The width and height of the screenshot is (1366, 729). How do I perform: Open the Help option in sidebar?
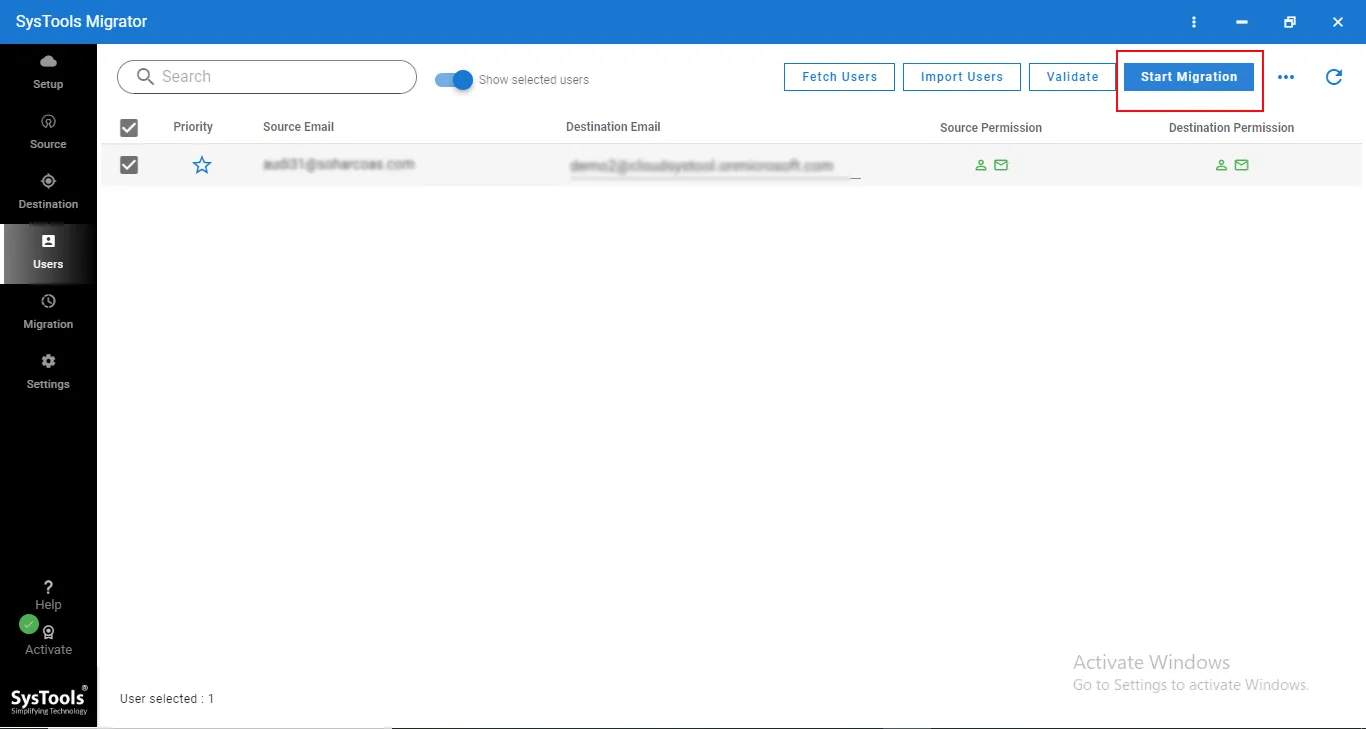(48, 595)
